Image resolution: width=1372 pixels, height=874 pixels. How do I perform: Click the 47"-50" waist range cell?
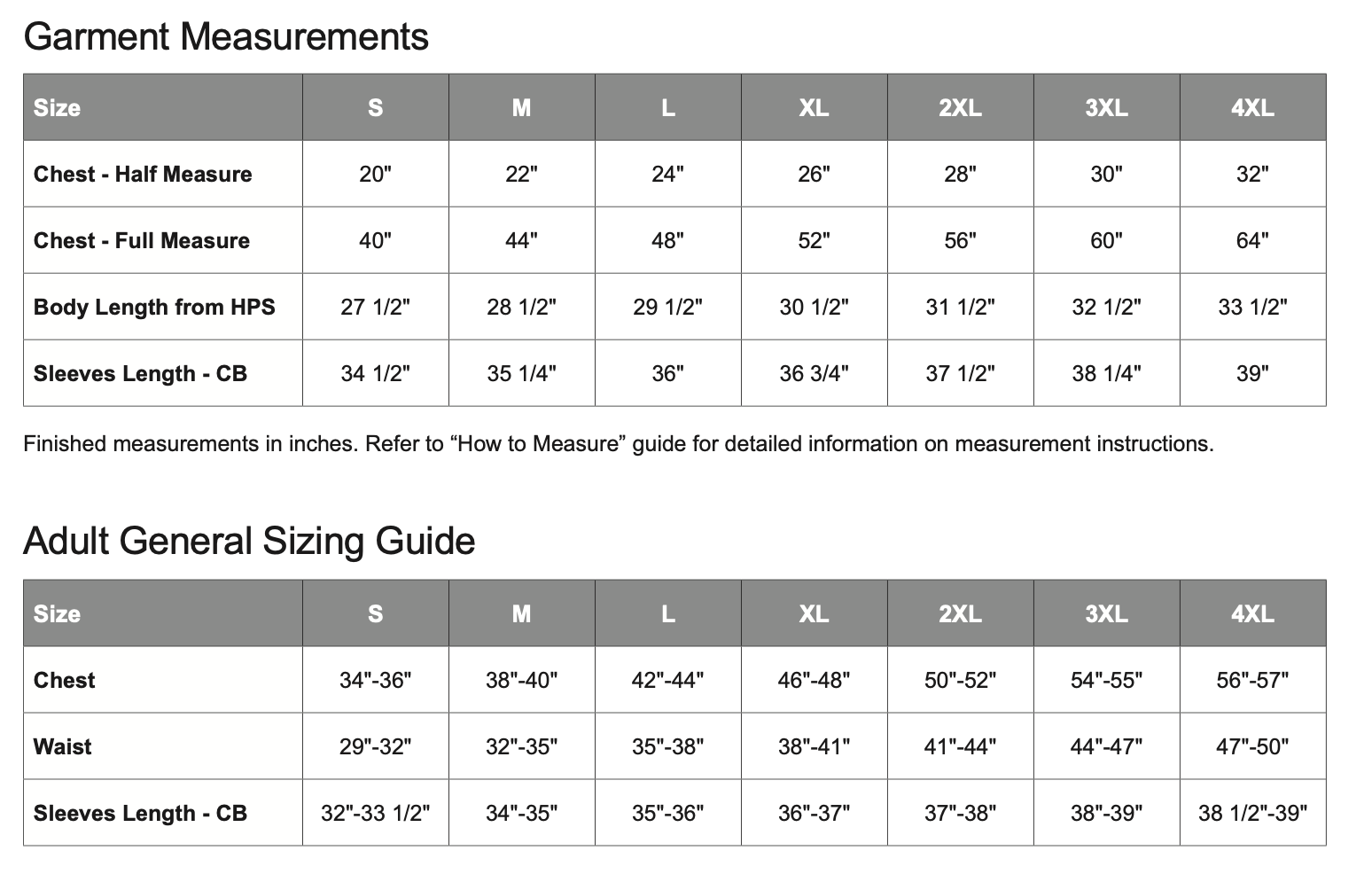coord(1252,747)
